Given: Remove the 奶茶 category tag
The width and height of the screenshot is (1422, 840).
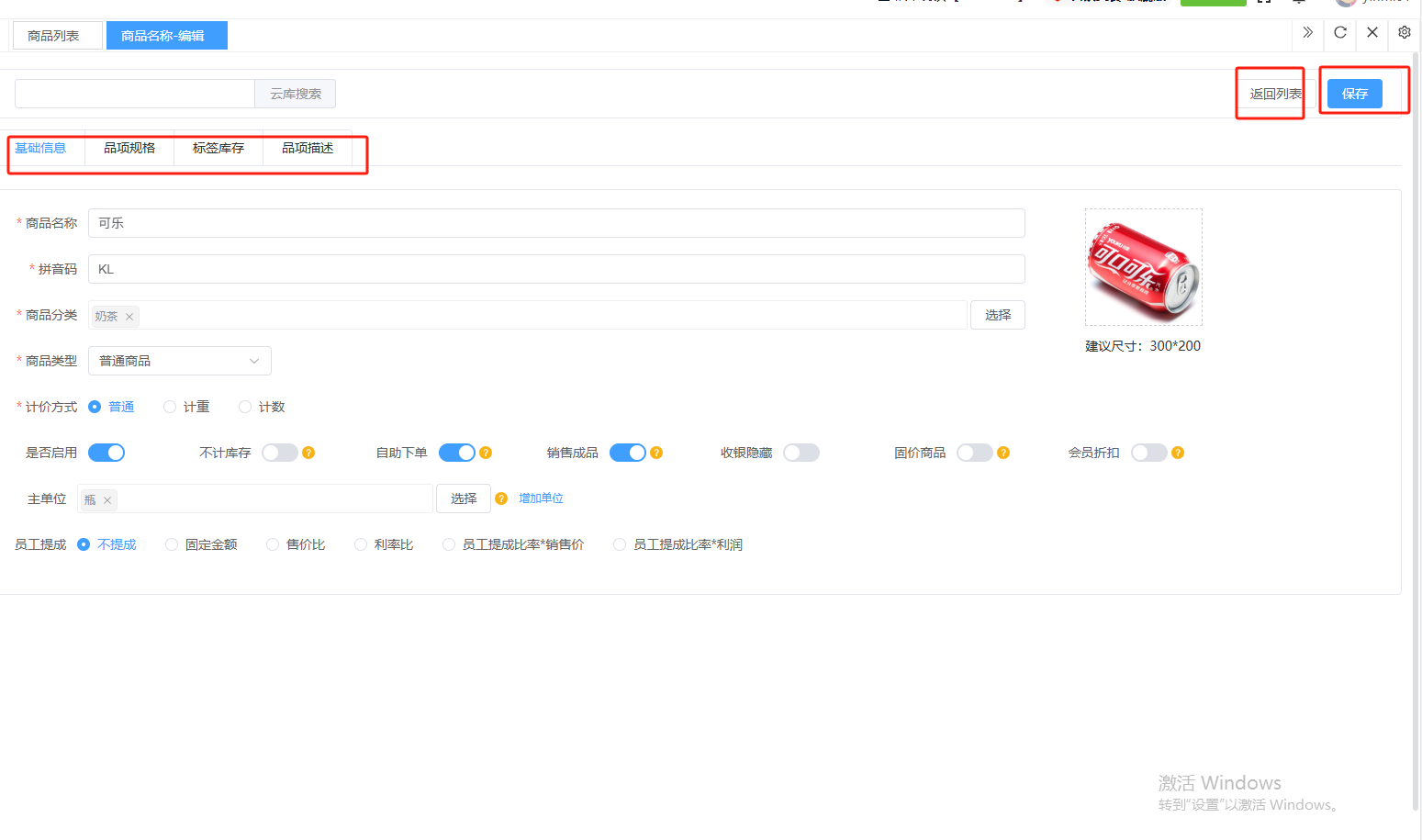Looking at the screenshot, I should click(x=129, y=317).
